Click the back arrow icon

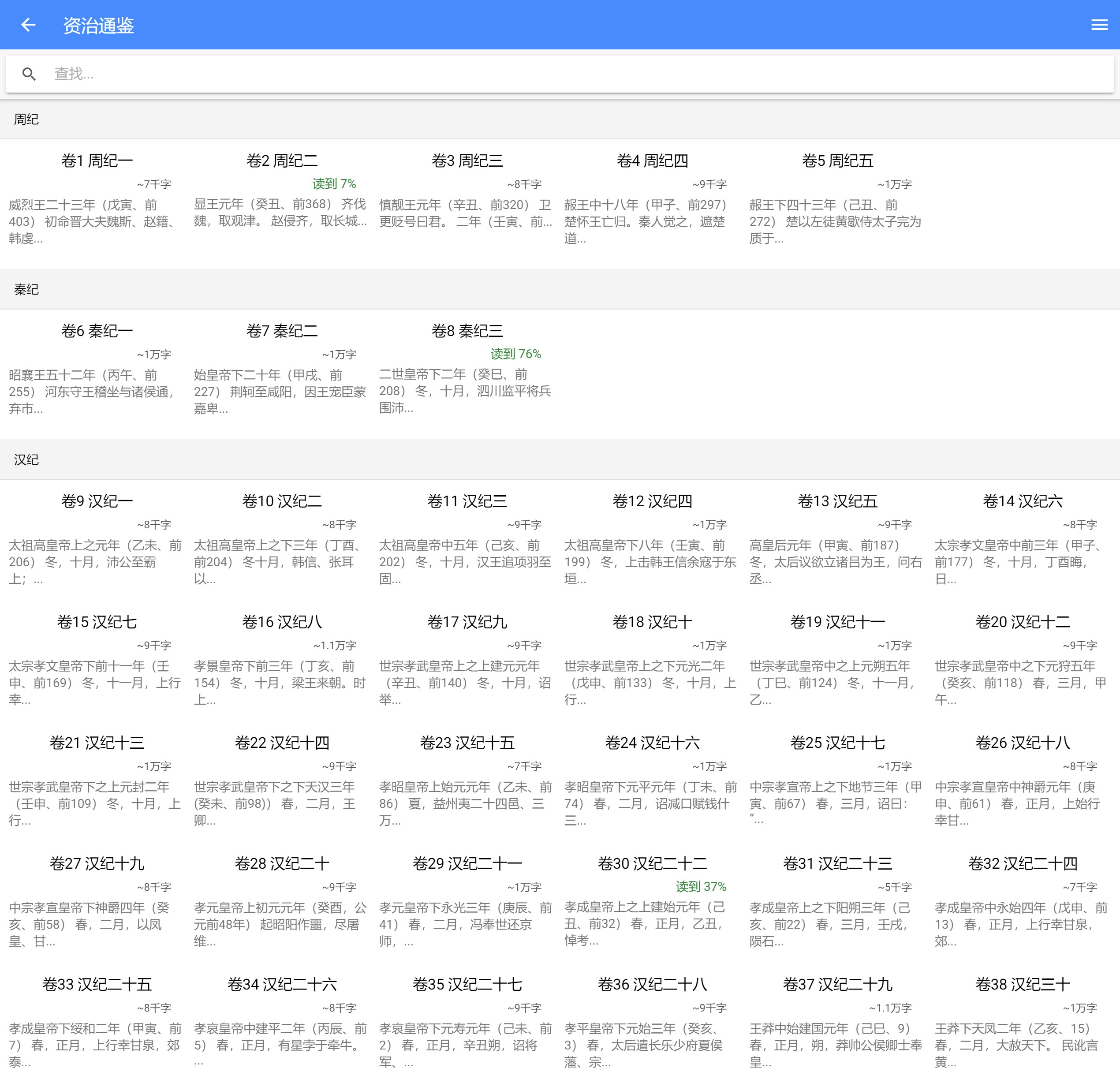coord(28,25)
